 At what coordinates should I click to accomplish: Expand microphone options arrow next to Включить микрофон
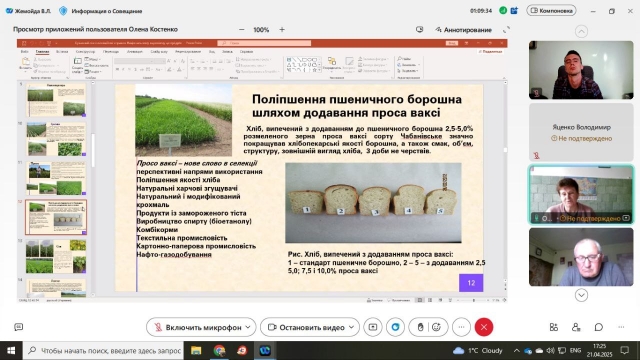[248, 327]
